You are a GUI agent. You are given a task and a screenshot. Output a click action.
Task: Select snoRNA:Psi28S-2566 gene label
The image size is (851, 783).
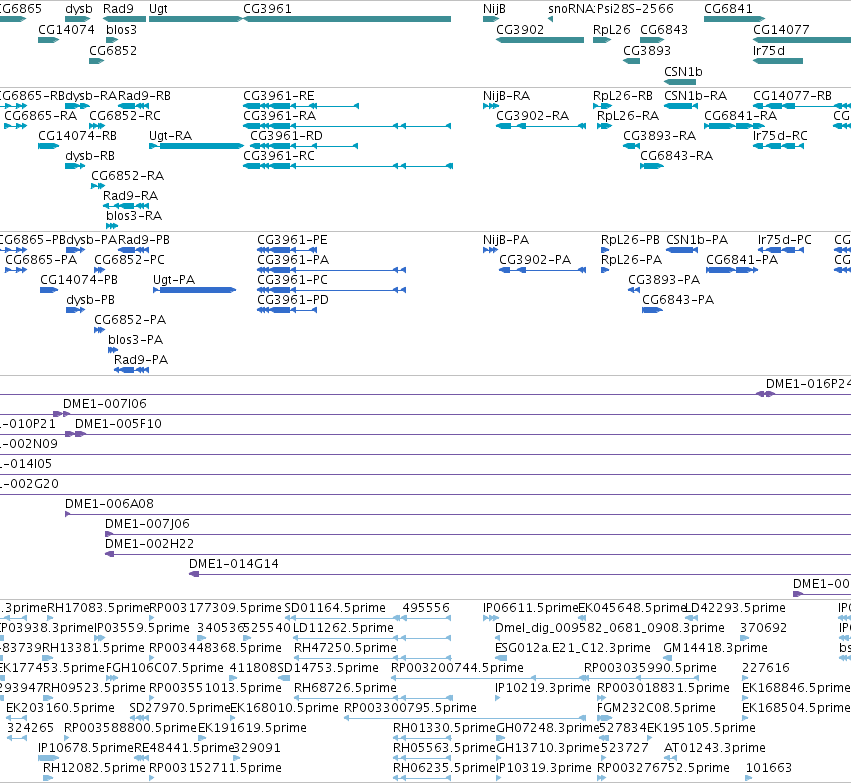click(611, 9)
